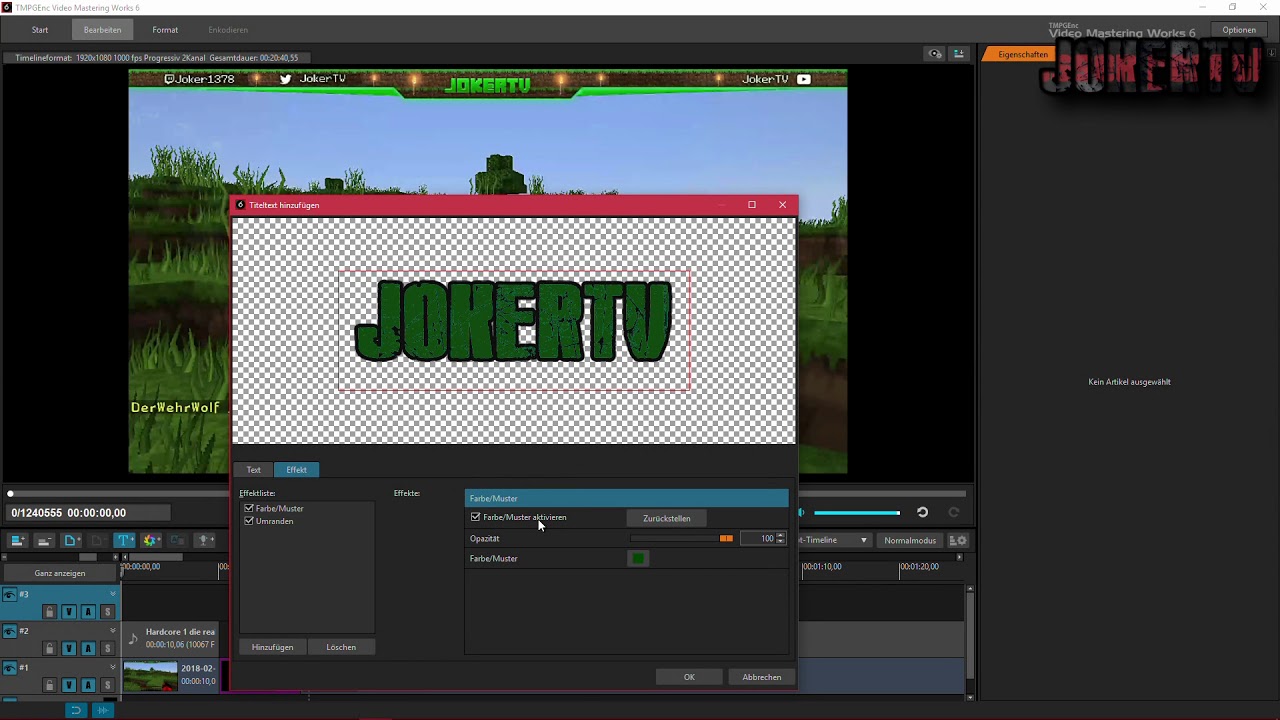
Task: Open the Bearbeiten tab
Action: [x=102, y=30]
